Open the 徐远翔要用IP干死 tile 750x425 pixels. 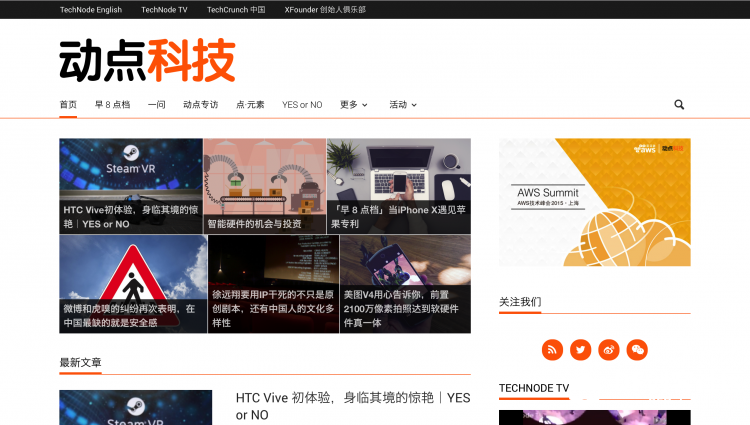tap(274, 284)
